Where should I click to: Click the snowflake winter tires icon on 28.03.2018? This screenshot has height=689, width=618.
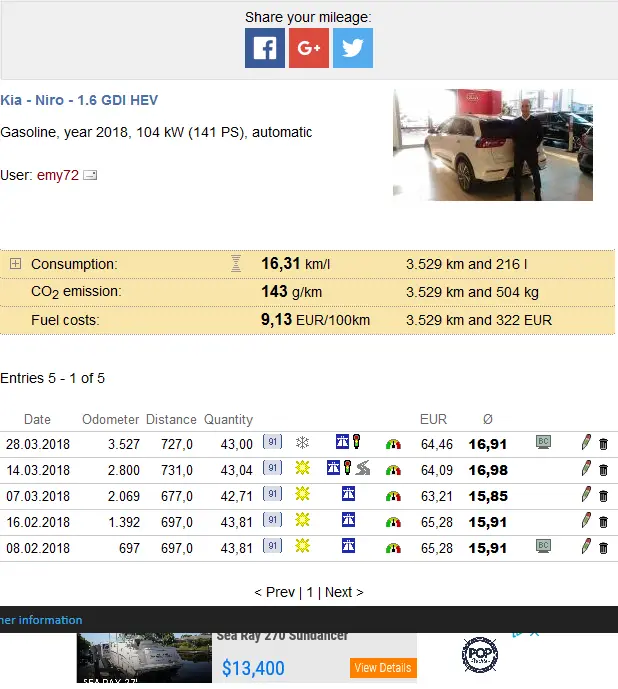pos(302,442)
